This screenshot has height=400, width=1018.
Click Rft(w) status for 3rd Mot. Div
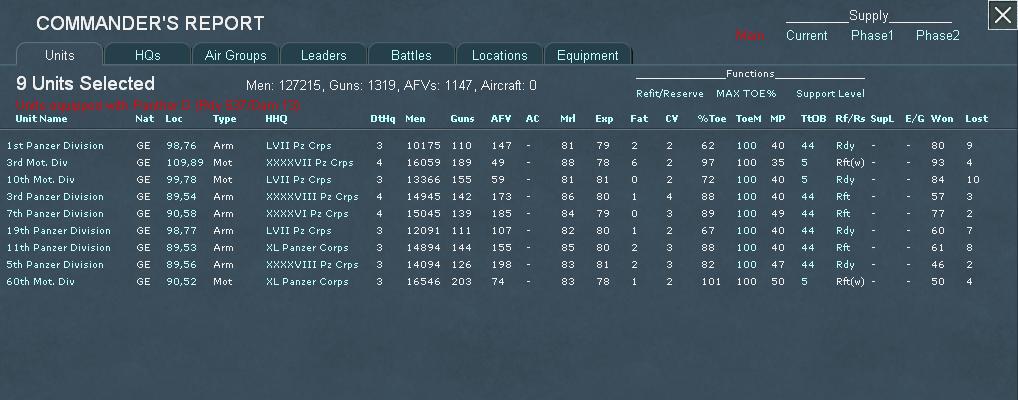point(850,162)
